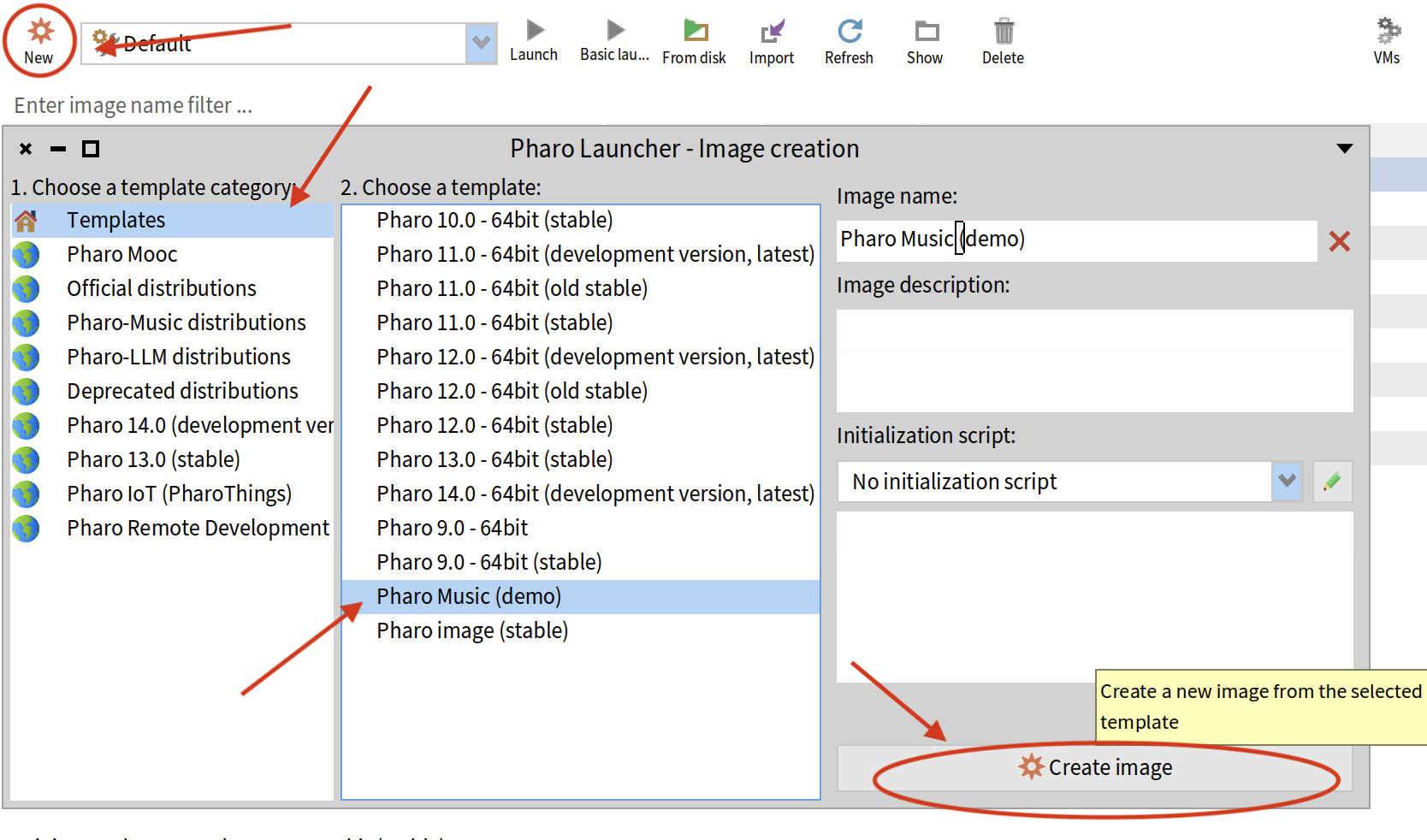The height and width of the screenshot is (840, 1427).
Task: Click globe icon beside Pharo Mooc
Action: pyautogui.click(x=26, y=254)
